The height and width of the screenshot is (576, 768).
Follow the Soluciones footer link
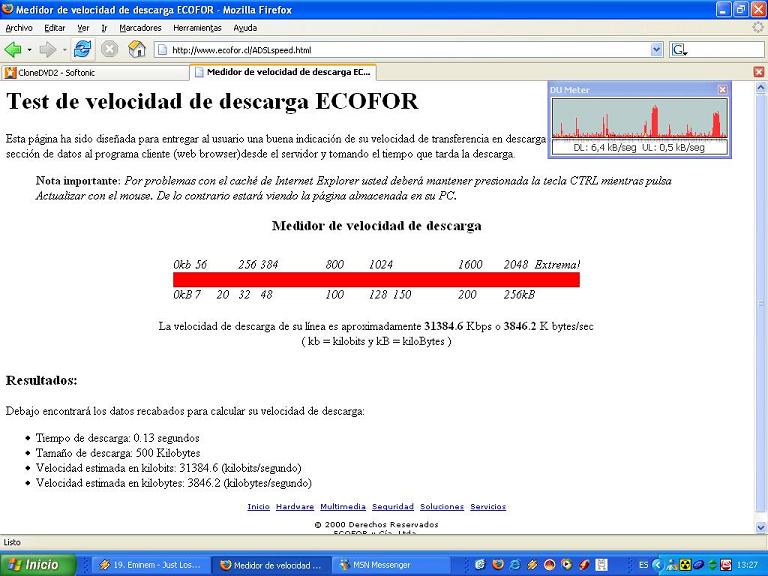(x=442, y=506)
